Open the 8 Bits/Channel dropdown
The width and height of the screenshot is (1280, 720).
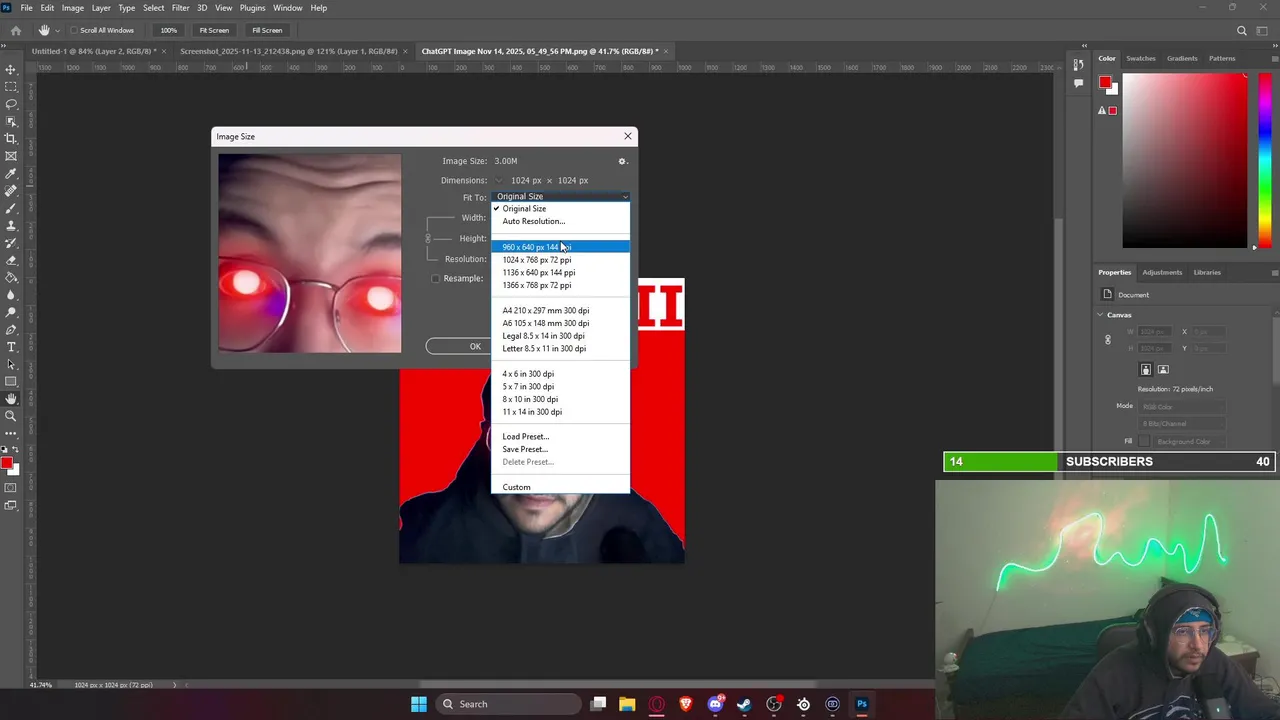click(1181, 424)
